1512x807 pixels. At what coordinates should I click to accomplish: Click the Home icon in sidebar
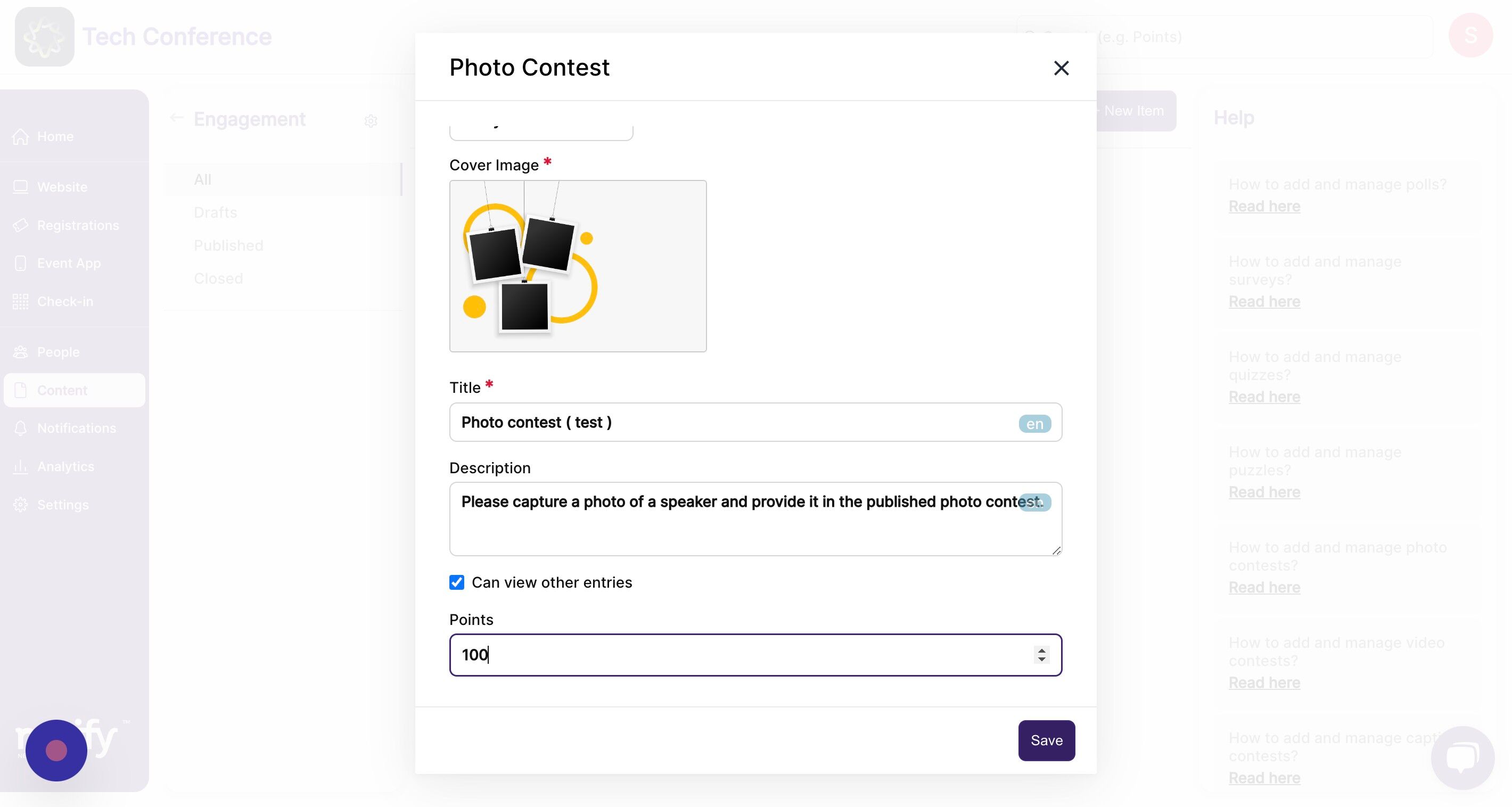coord(21,136)
